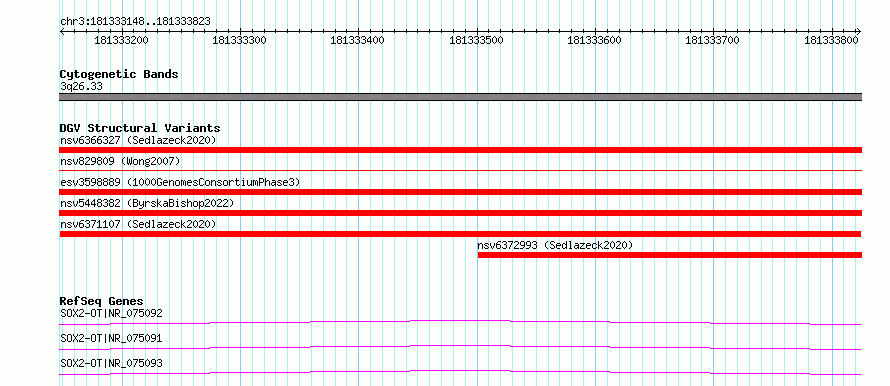Click the red bar of nsv6371107
Screen dimensions: 890x386
tap(460, 234)
